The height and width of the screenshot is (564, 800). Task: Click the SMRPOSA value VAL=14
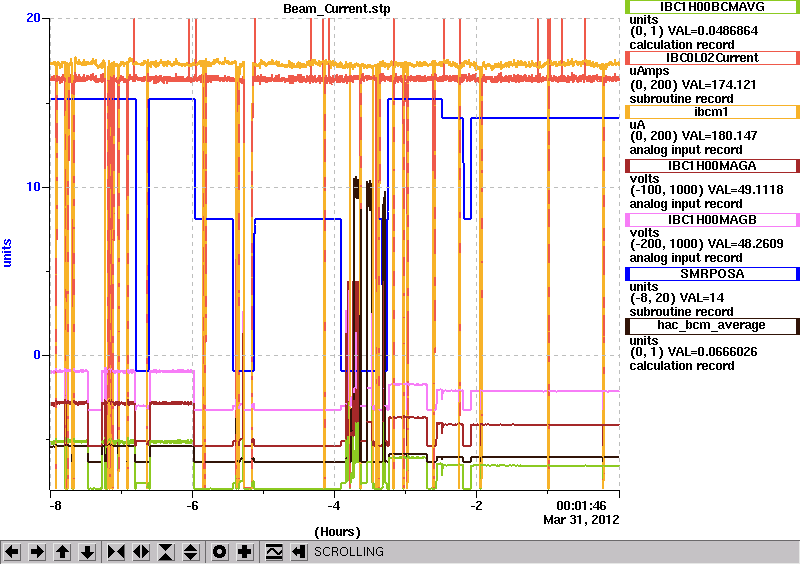click(696, 298)
